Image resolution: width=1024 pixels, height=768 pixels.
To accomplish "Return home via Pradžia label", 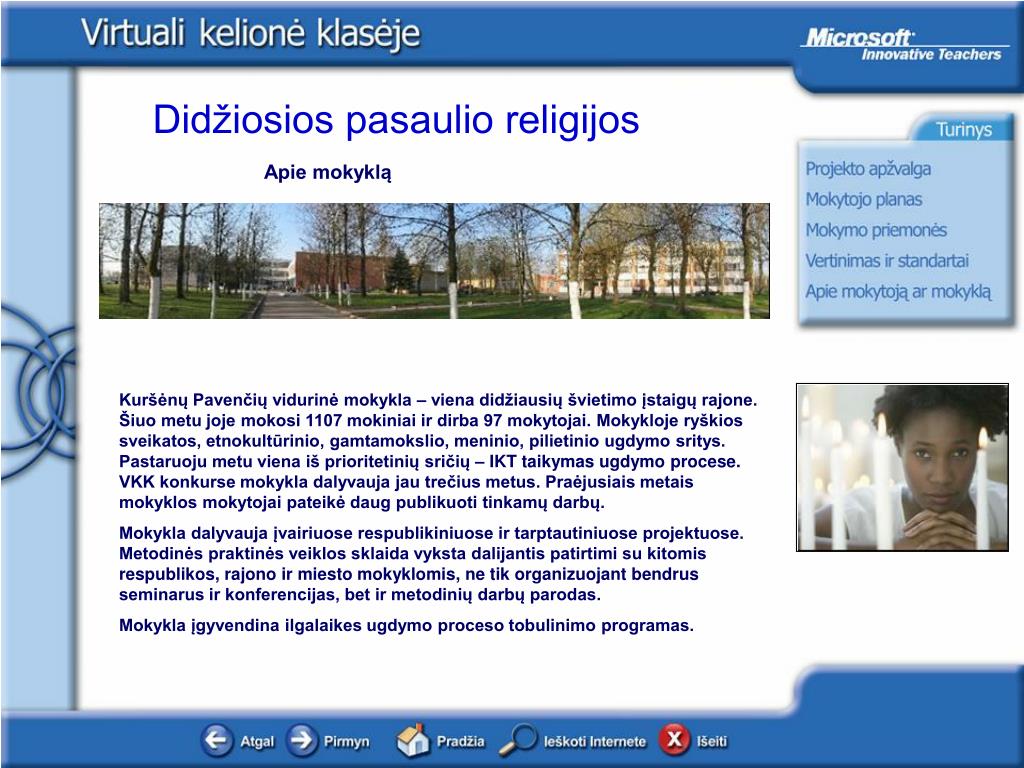I will 460,741.
